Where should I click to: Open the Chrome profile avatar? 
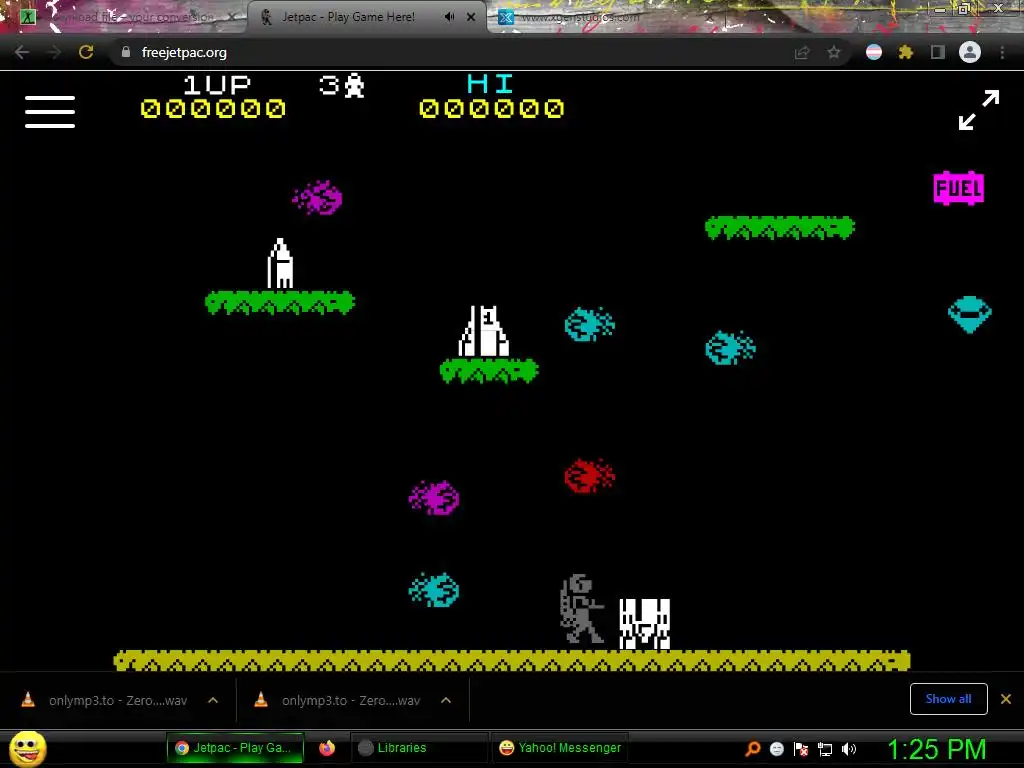pyautogui.click(x=970, y=52)
